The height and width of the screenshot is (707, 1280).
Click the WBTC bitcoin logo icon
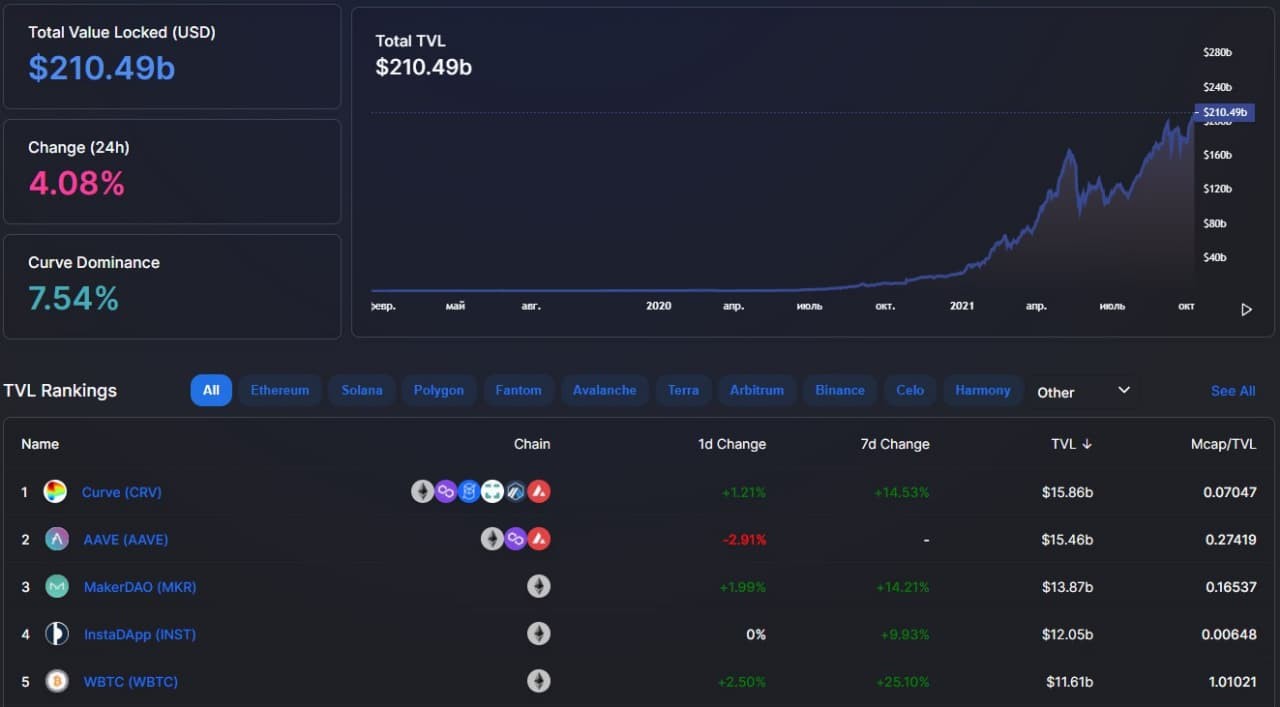pyautogui.click(x=57, y=682)
